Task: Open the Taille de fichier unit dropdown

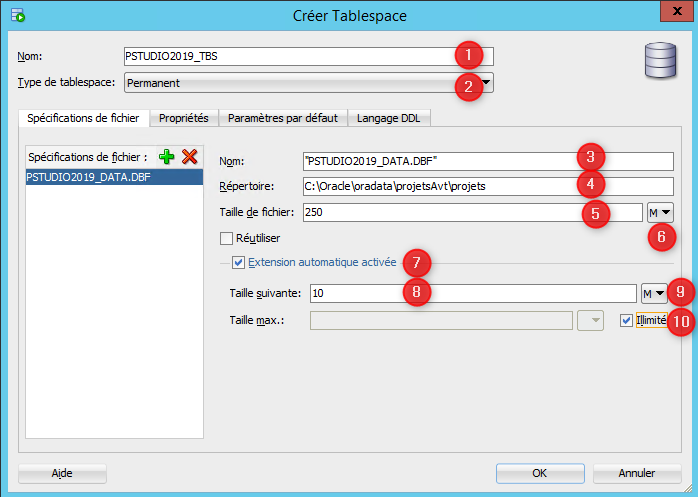Action: tap(659, 212)
